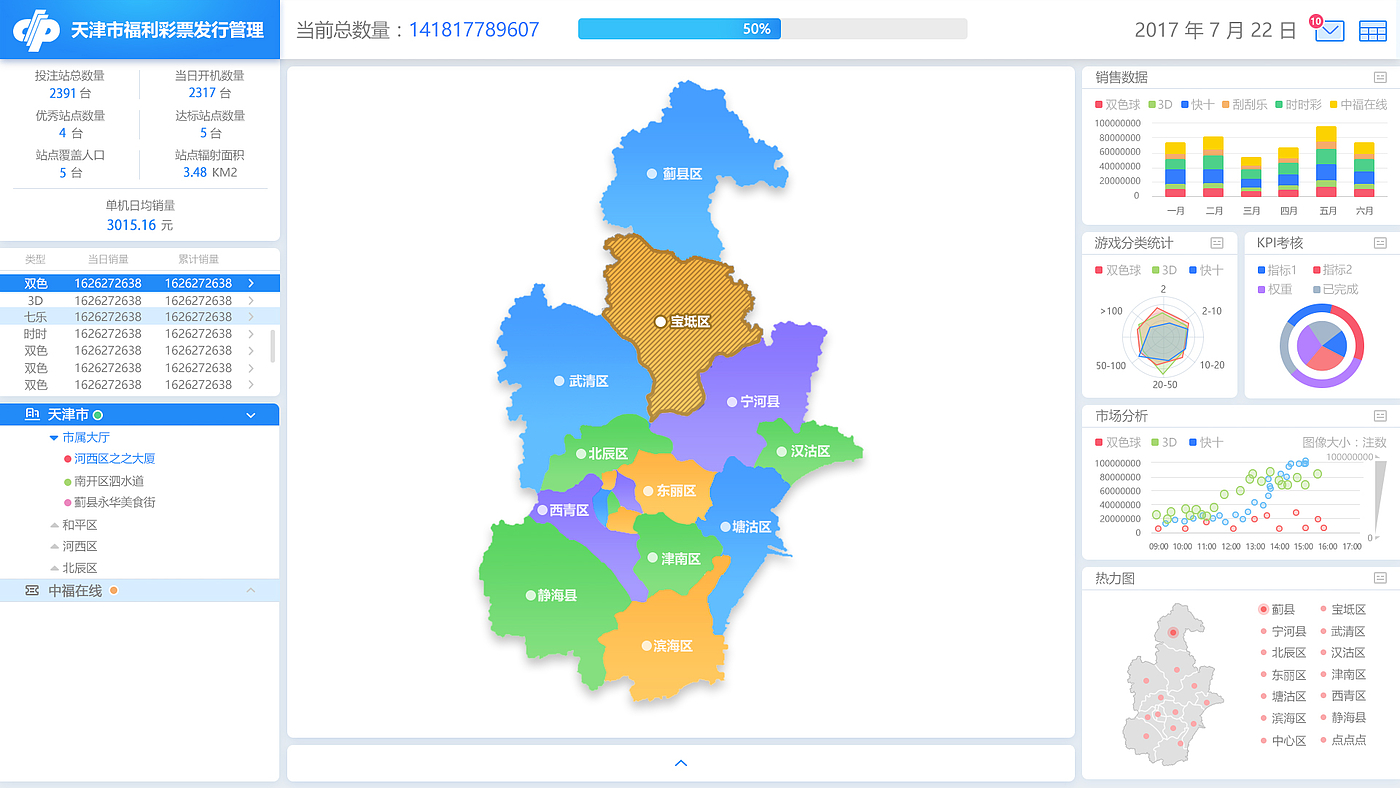Click the 西青区 marker dot on the main map

point(542,510)
